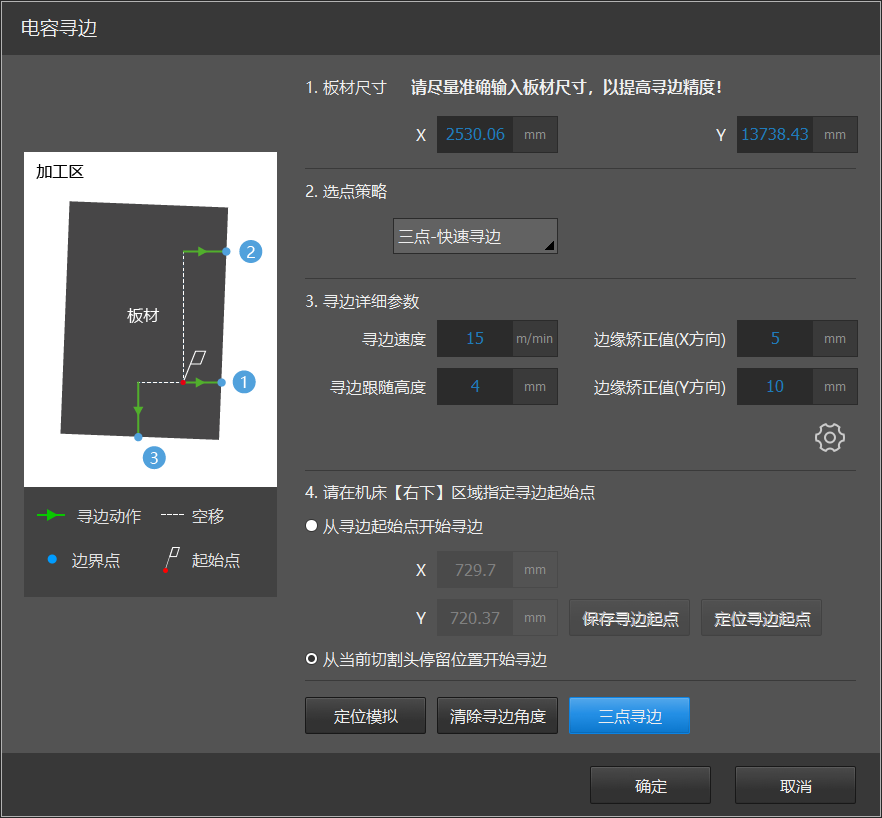
Task: Click the green edge-seek arrow legend icon
Action: 51,516
